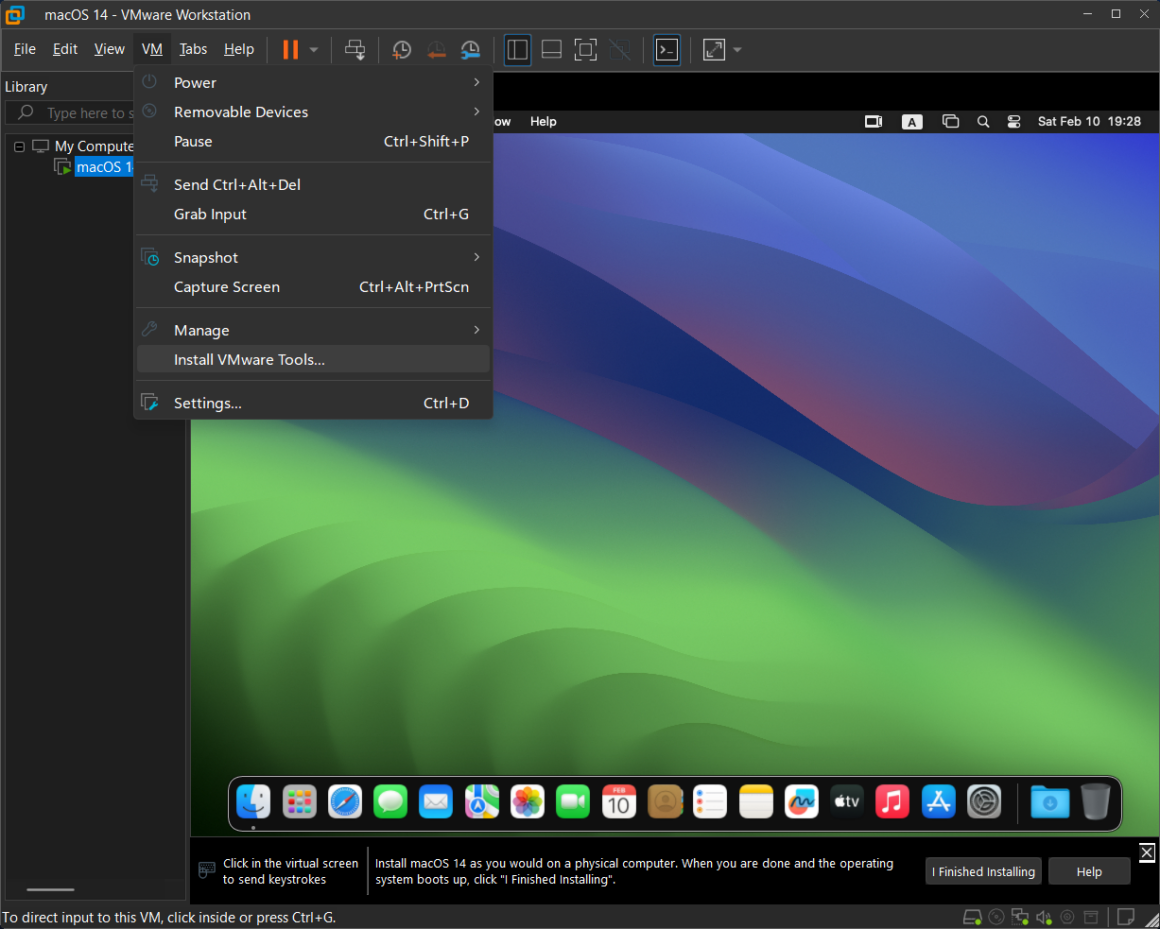Click the macOS input source A icon

(x=912, y=122)
